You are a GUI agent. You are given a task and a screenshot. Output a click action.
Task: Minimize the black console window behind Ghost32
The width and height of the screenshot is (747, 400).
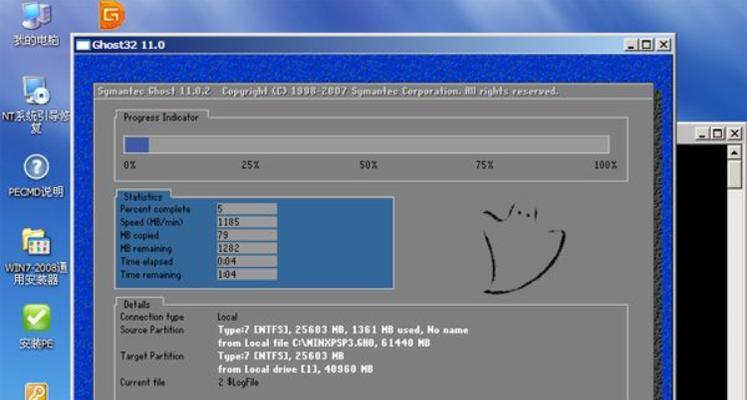click(702, 133)
